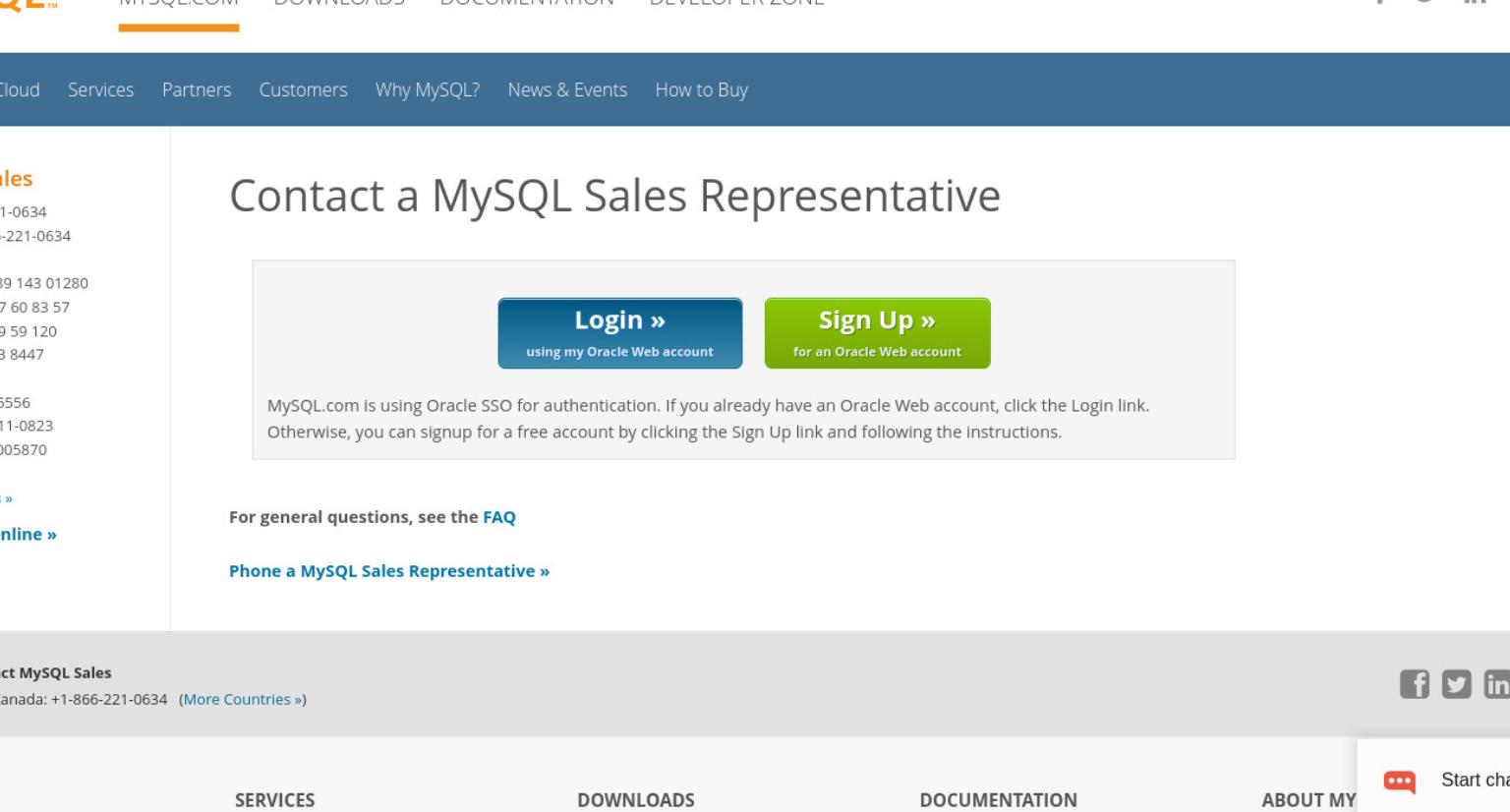Viewport: 1510px width, 812px height.
Task: Open the Facebook icon in the footer
Action: click(x=1414, y=684)
